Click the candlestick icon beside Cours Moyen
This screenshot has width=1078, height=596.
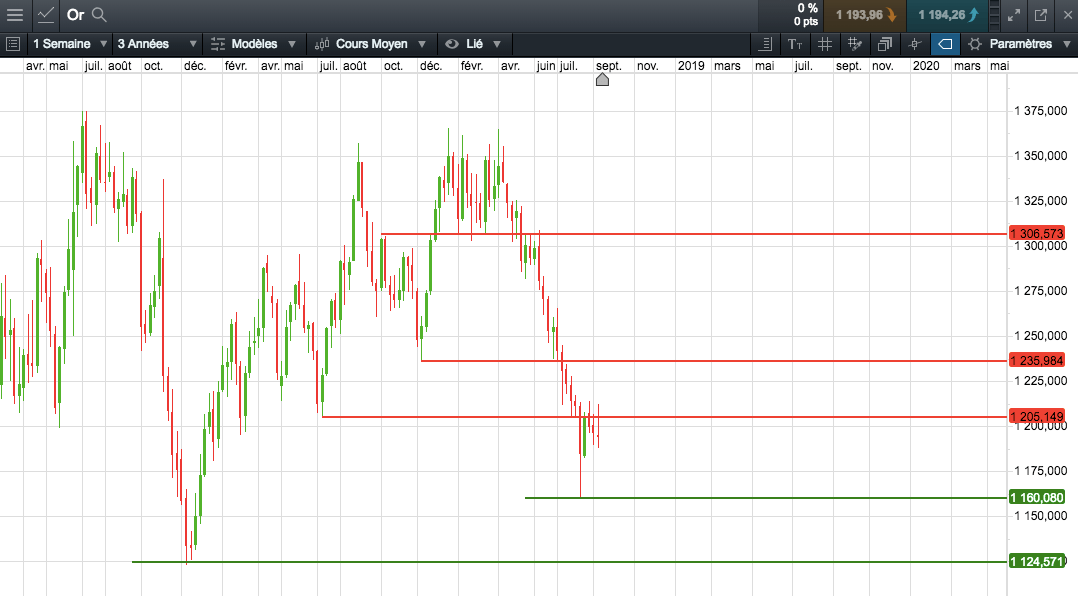coord(322,44)
